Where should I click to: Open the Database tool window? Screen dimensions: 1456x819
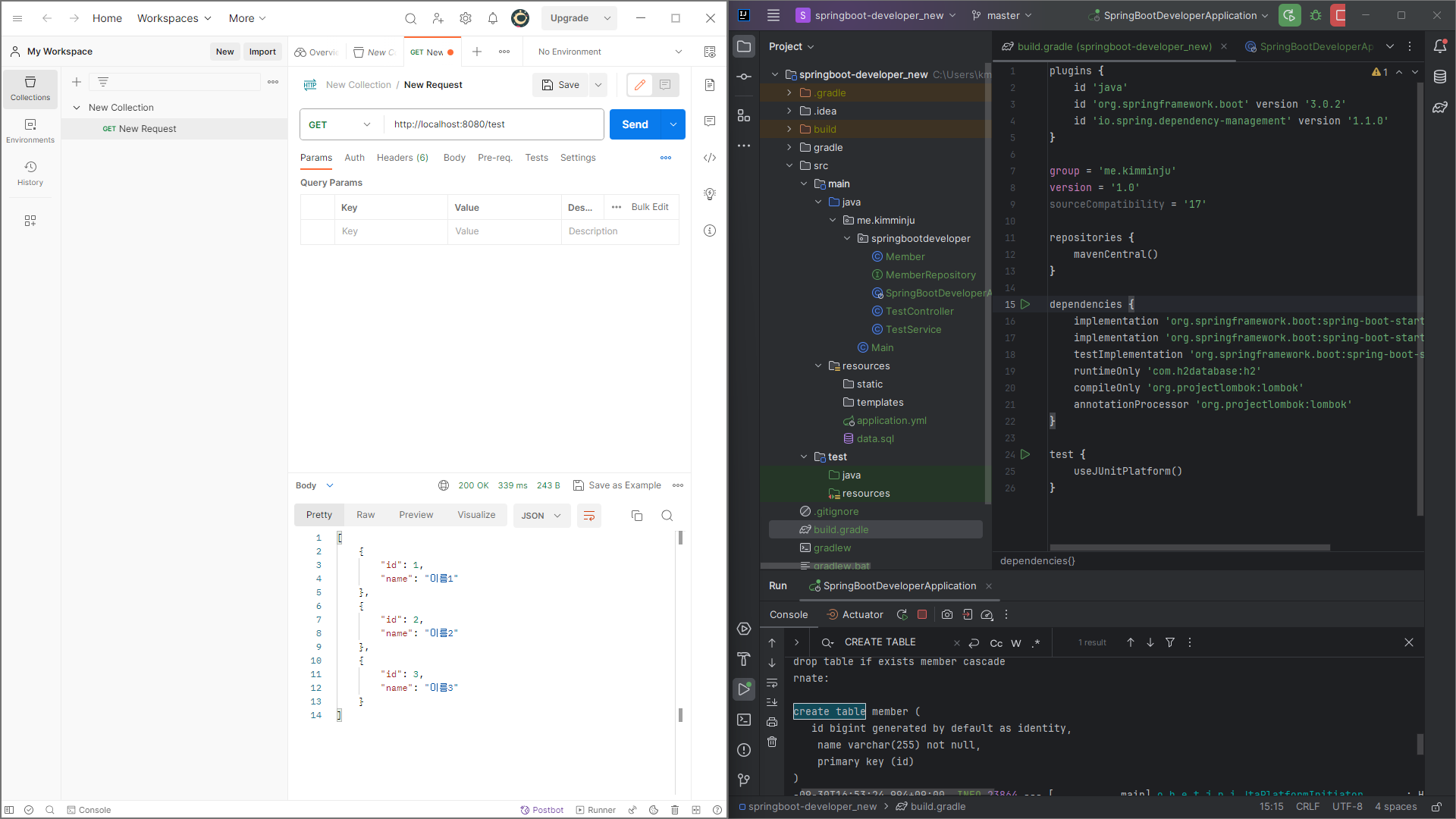[x=1440, y=77]
